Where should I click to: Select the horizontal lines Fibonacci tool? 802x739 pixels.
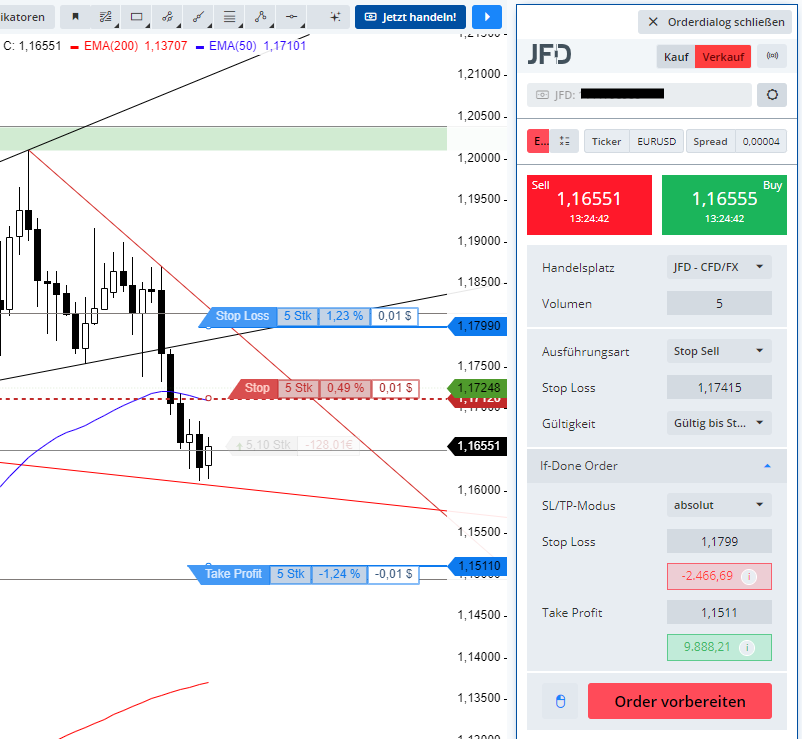229,17
